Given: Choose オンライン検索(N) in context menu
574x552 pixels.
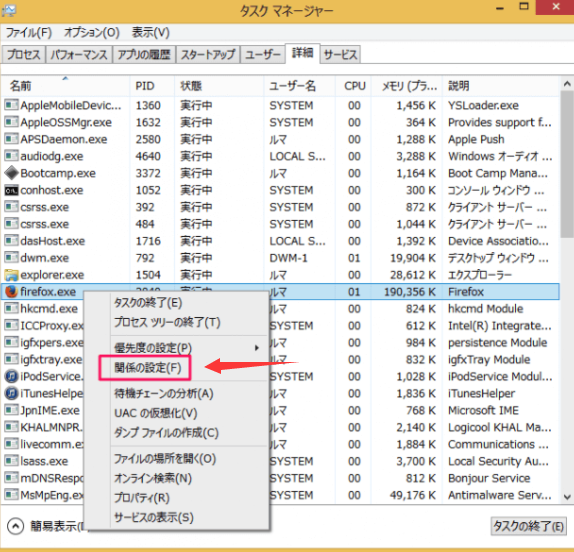Looking at the screenshot, I should (189, 478).
